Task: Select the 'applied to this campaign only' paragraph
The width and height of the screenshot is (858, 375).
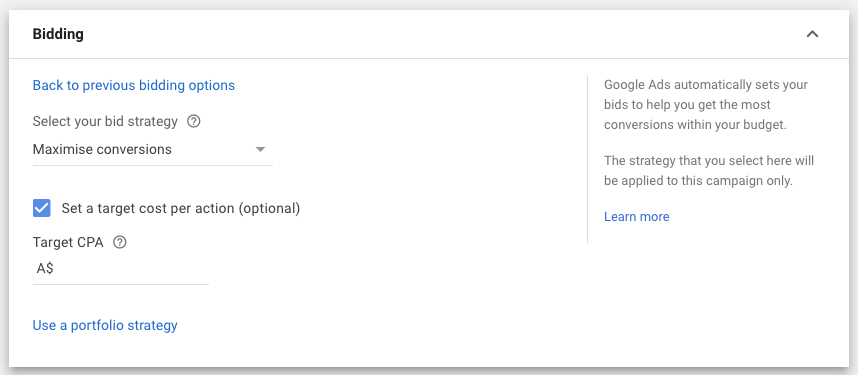Action: point(709,171)
